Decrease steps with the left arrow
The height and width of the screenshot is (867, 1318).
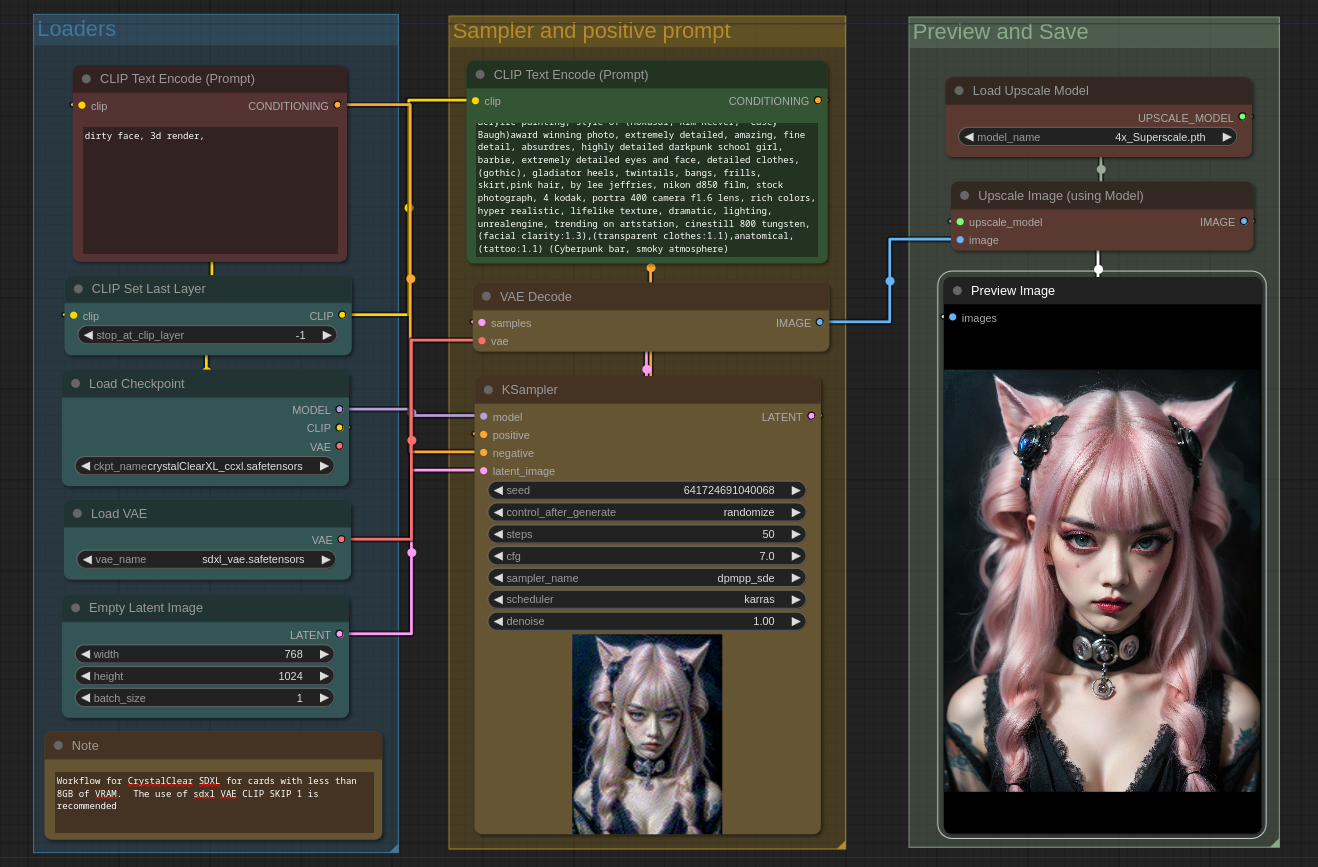(497, 534)
